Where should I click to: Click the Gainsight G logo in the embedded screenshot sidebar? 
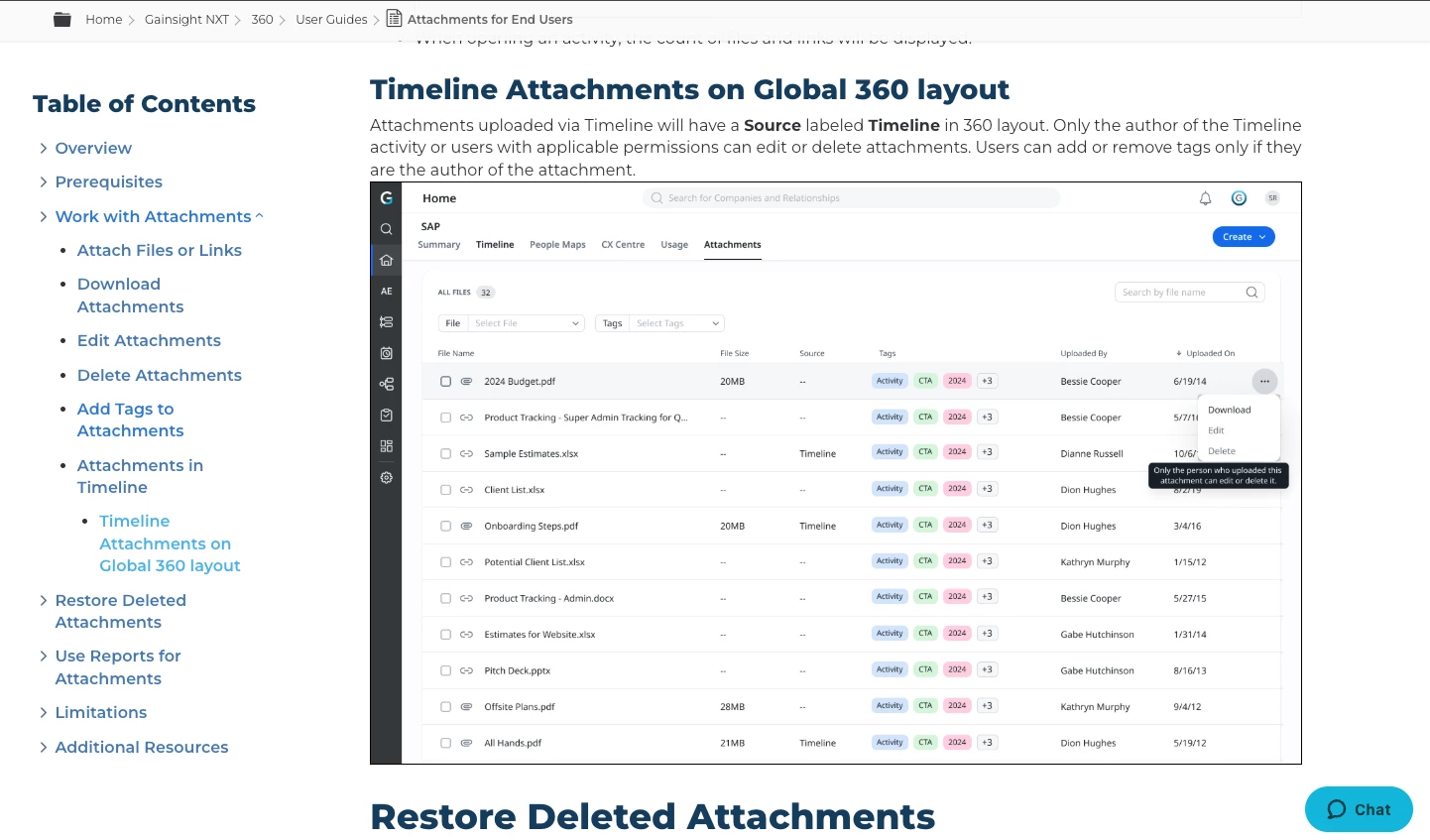387,197
